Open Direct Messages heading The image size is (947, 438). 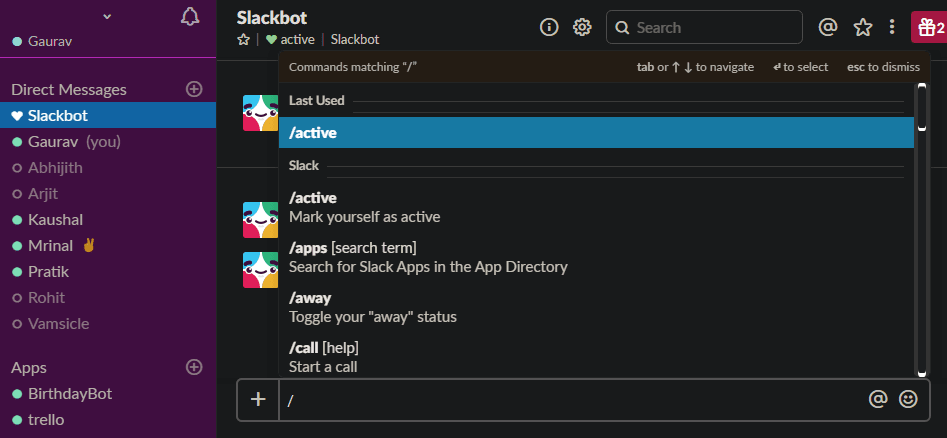pos(69,89)
